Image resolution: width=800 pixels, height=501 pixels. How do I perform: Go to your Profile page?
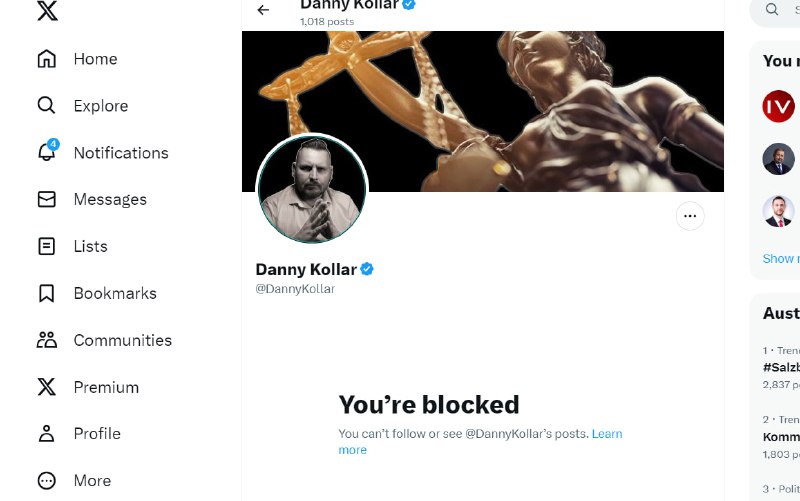(47, 434)
